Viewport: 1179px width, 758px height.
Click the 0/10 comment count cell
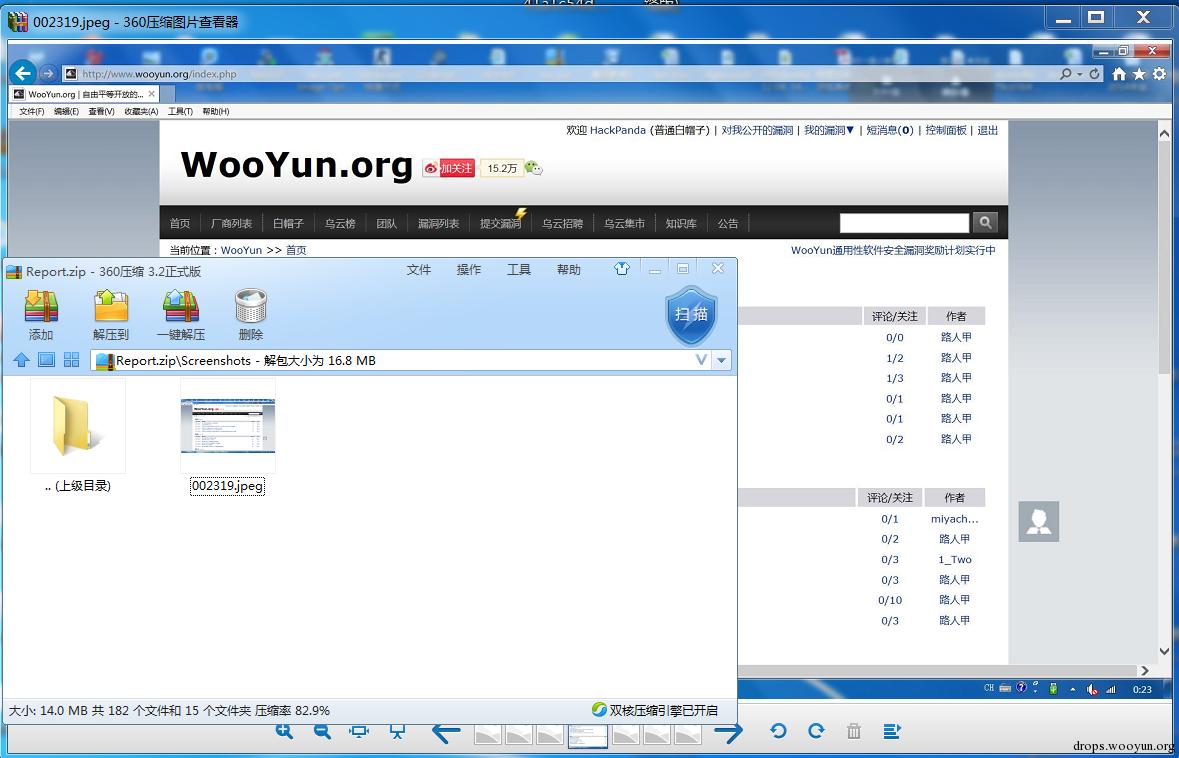[890, 600]
